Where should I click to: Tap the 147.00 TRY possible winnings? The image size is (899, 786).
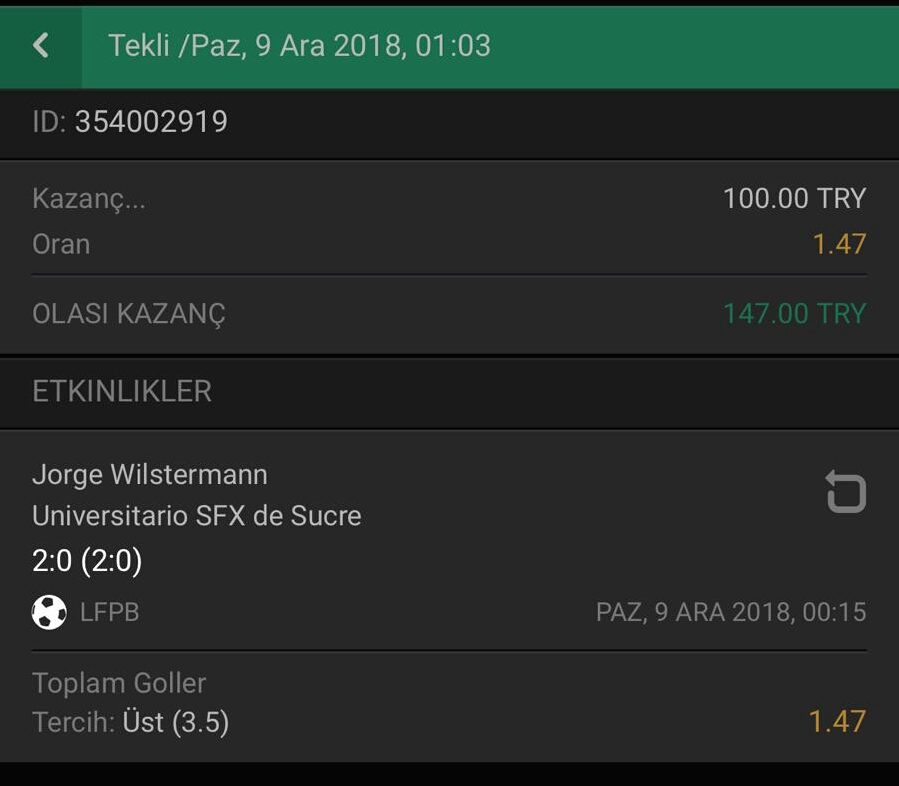pos(794,314)
